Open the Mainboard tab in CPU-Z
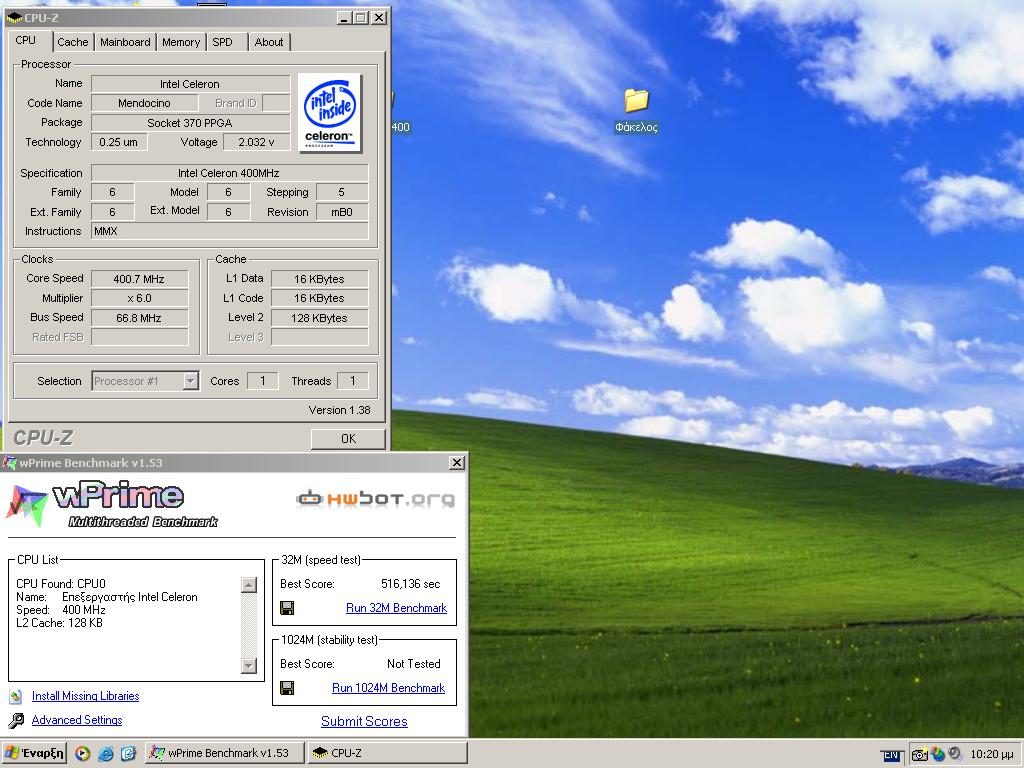Image resolution: width=1024 pixels, height=768 pixels. click(125, 42)
